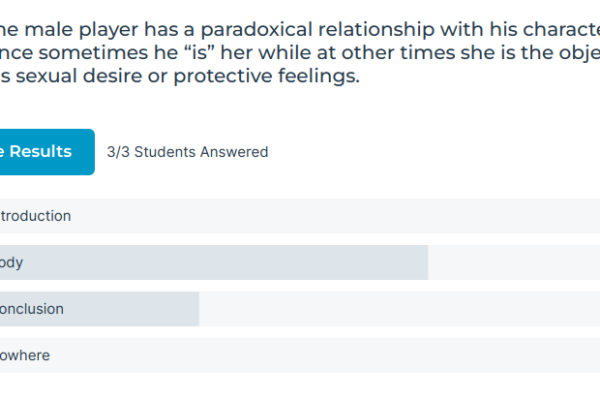Click the phrase protective feelings
This screenshot has height=400, width=600.
point(267,76)
